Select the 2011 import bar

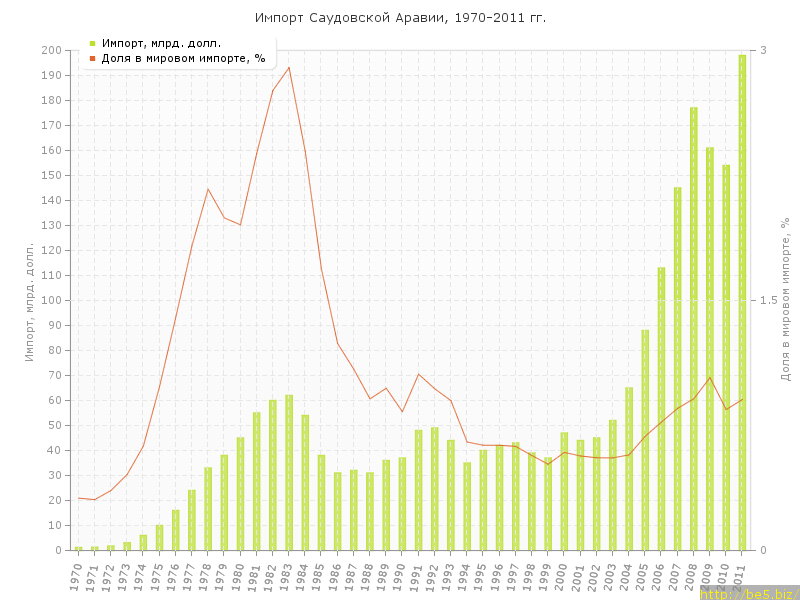coord(742,302)
